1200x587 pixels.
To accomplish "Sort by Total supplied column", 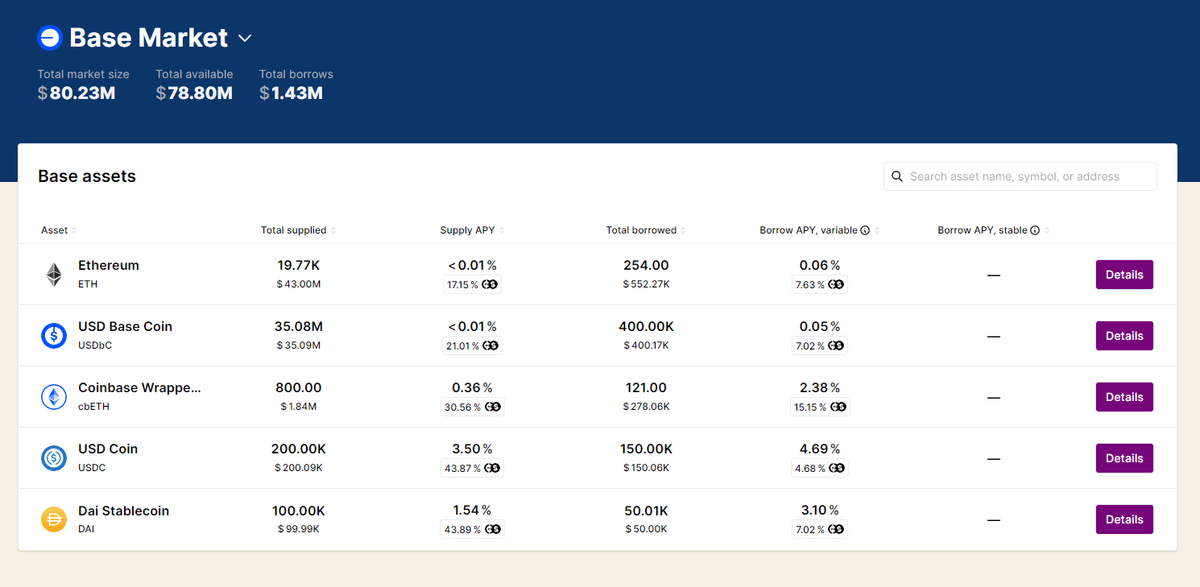I will pos(298,230).
